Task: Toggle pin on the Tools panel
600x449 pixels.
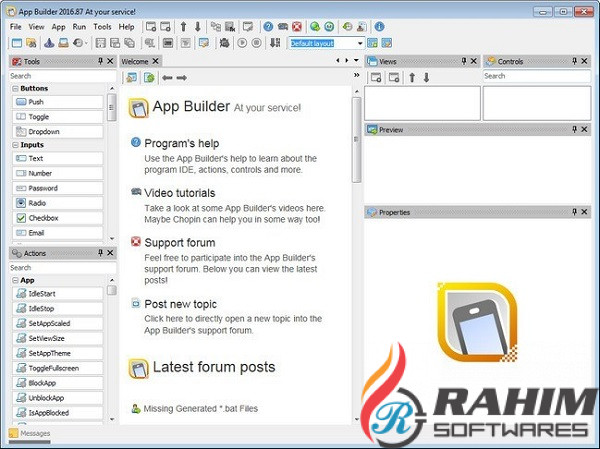Action: (x=100, y=61)
